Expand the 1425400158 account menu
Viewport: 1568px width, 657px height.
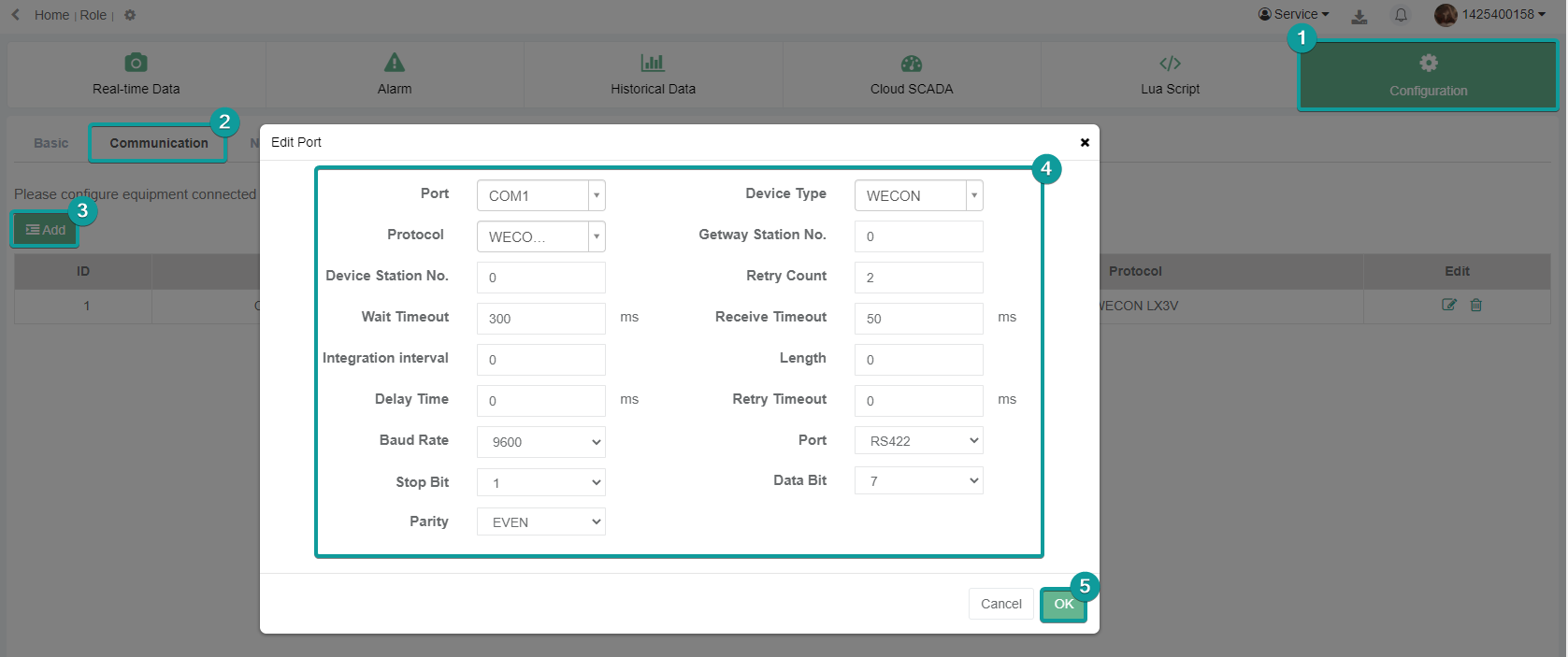click(x=1504, y=14)
